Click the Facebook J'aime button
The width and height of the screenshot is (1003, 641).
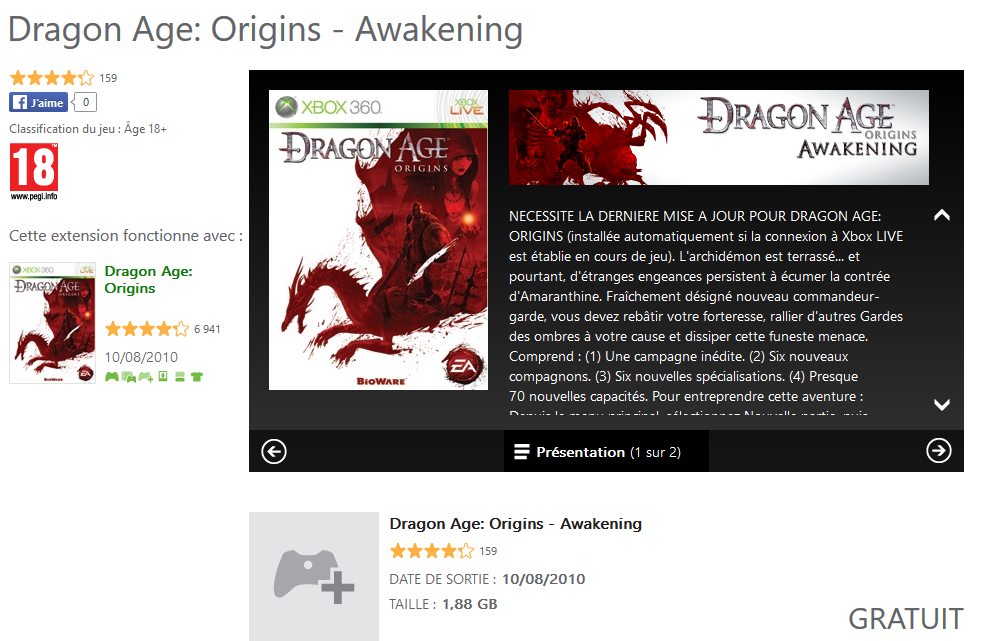click(38, 102)
